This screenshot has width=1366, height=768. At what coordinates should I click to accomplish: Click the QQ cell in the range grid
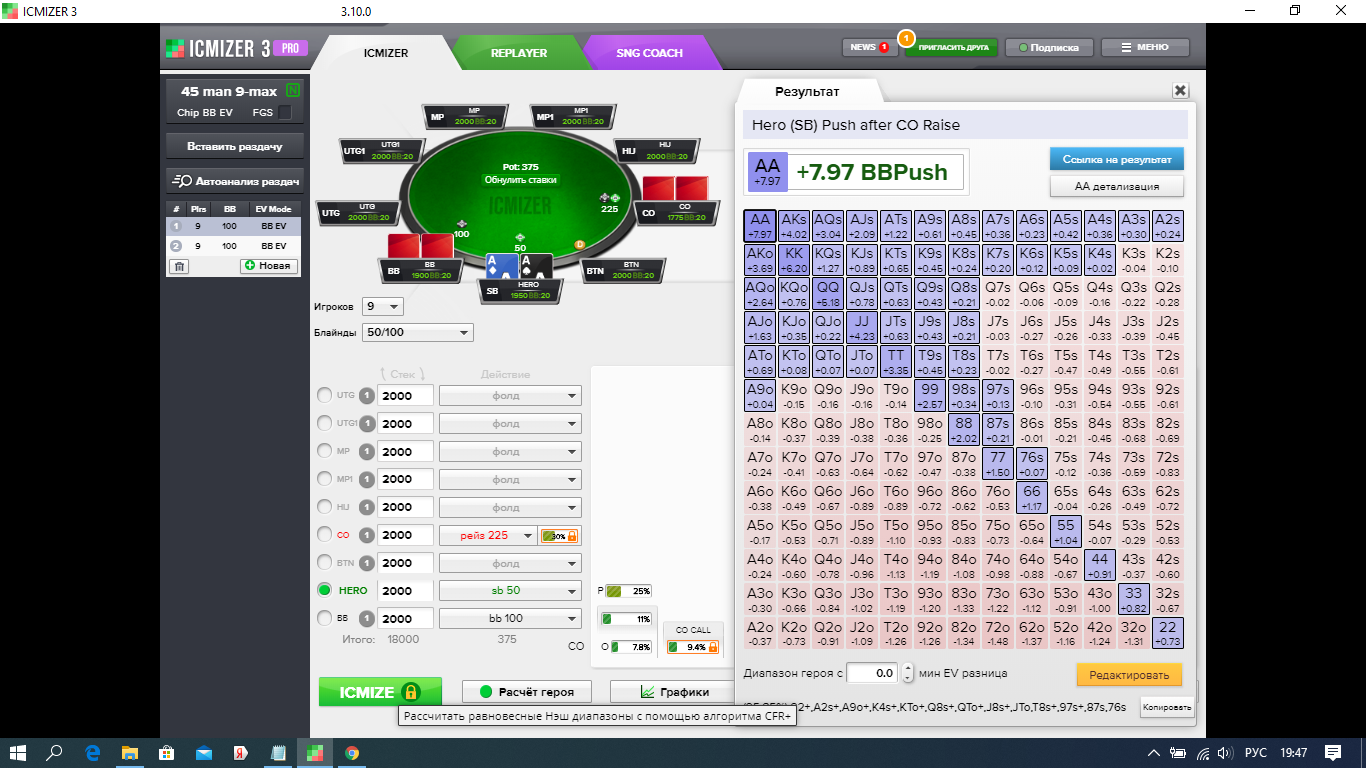[x=828, y=294]
